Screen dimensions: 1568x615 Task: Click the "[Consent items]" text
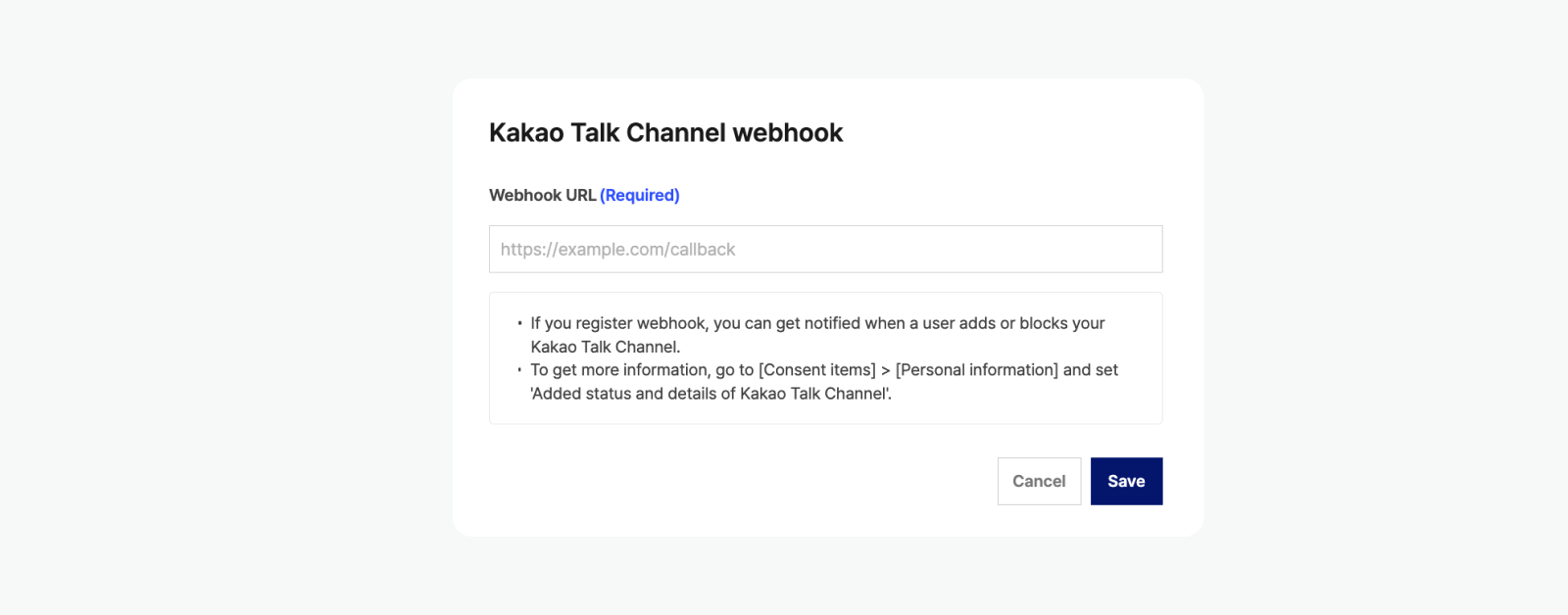817,370
